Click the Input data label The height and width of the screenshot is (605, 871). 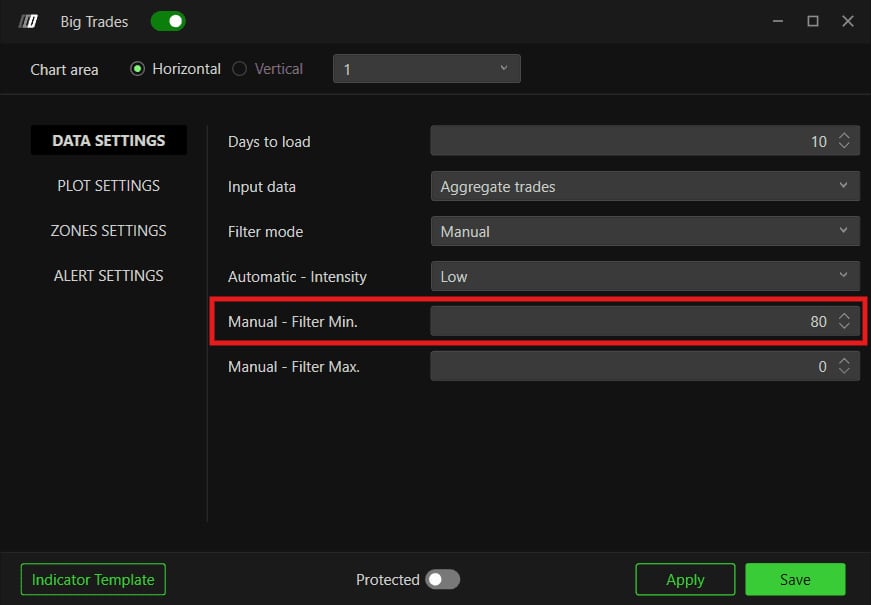tap(262, 187)
